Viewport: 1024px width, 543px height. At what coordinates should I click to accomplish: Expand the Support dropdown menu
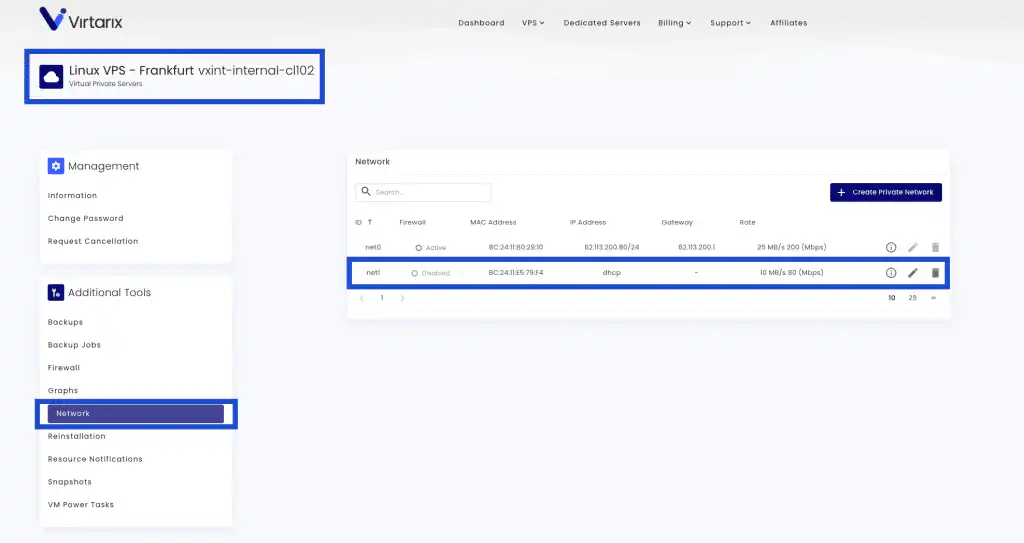tap(730, 23)
